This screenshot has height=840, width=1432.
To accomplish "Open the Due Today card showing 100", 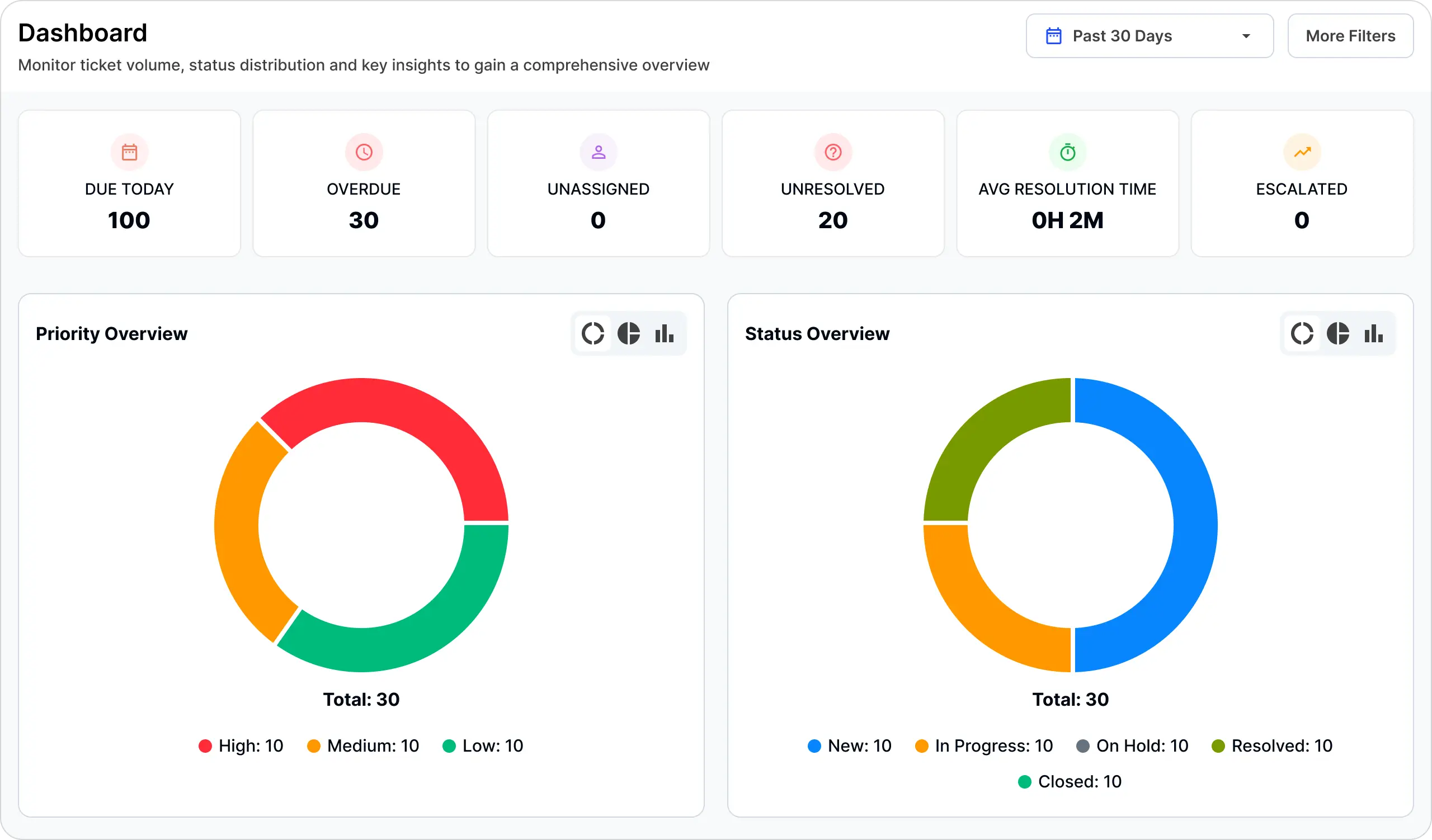I will [x=130, y=183].
